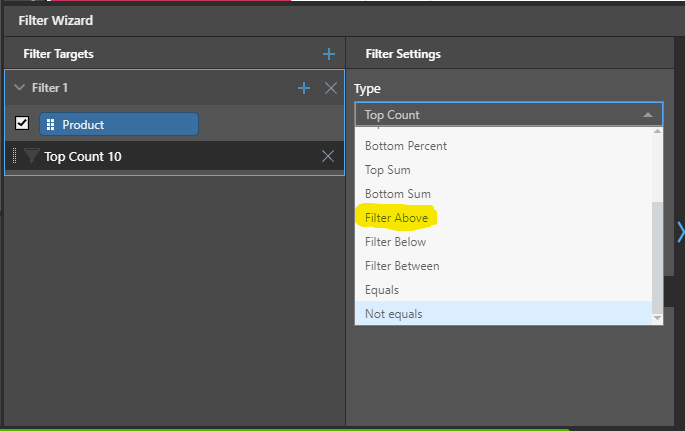Add an item to Filter 1 via its plus icon
Screen dimensions: 685x431
[x=304, y=88]
